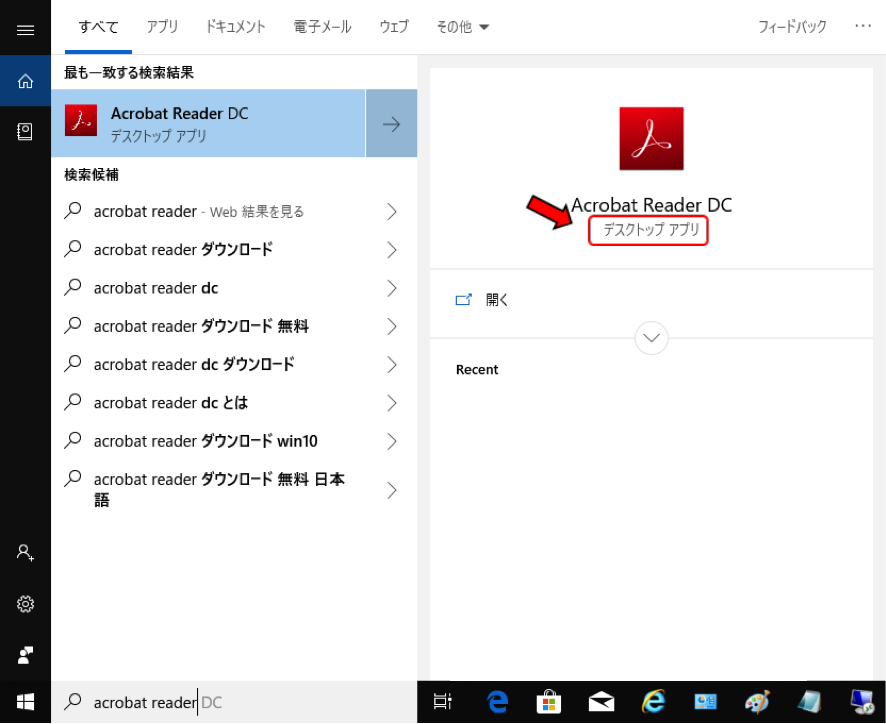This screenshot has width=886, height=724.
Task: Expand chevron for 'acrobat reader dc ダウンロード'
Action: tap(392, 365)
